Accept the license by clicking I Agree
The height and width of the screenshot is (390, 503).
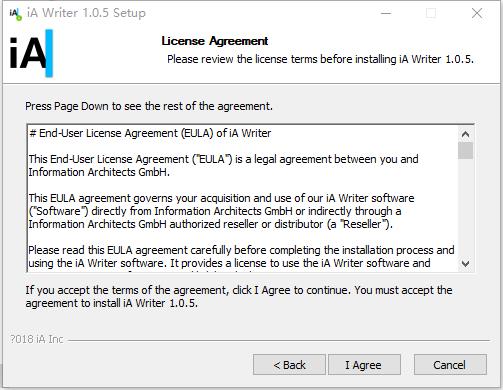364,365
